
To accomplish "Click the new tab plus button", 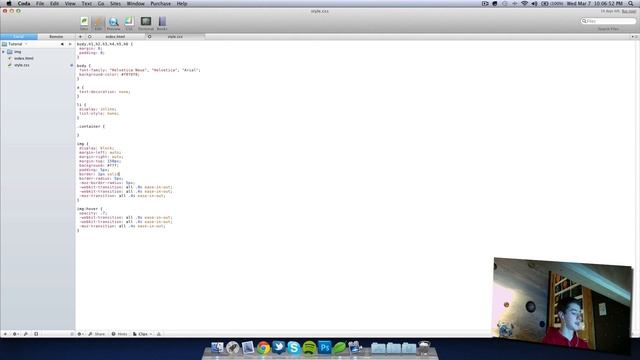I will (80, 37).
